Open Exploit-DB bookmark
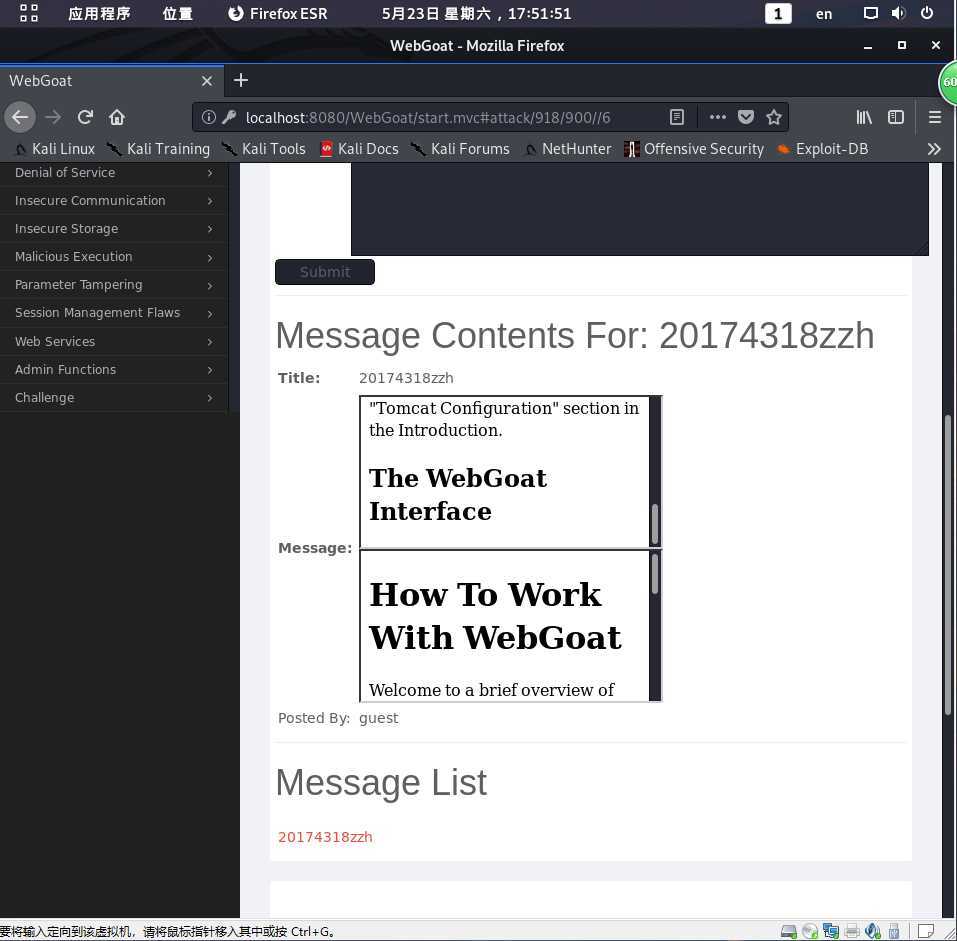The image size is (957, 941). (823, 149)
